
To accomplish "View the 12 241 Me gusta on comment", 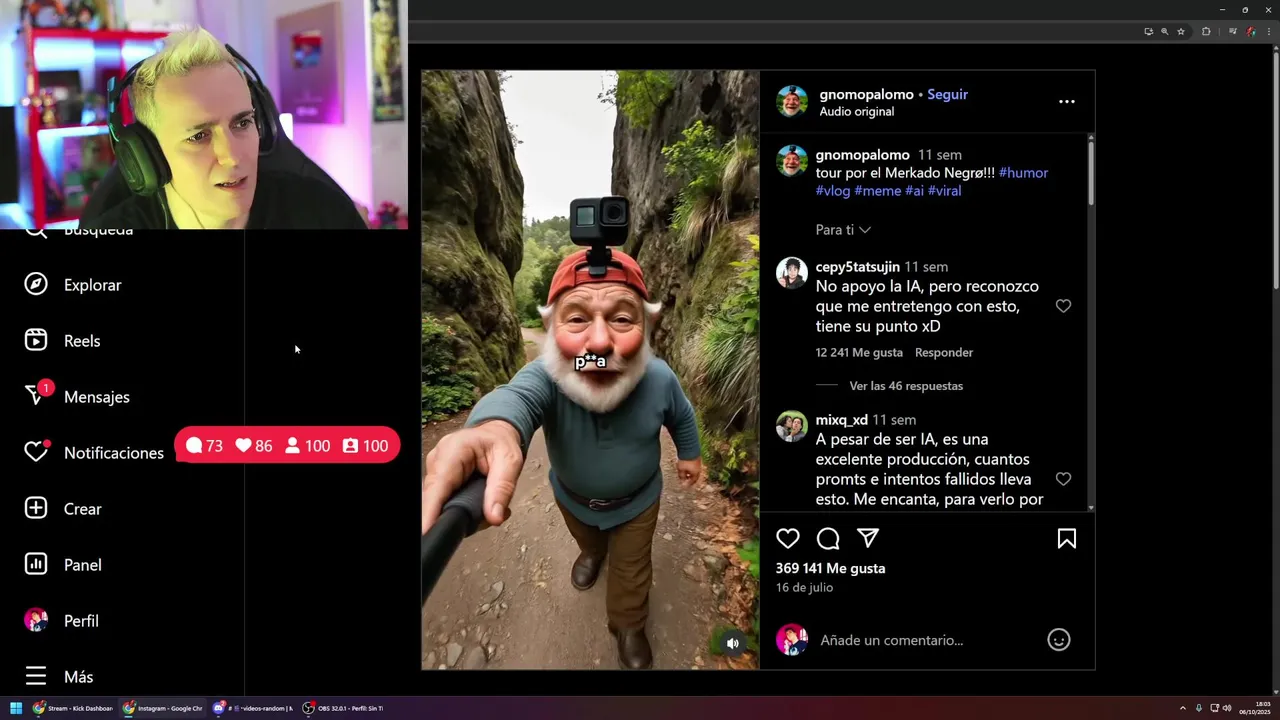I will click(x=859, y=352).
